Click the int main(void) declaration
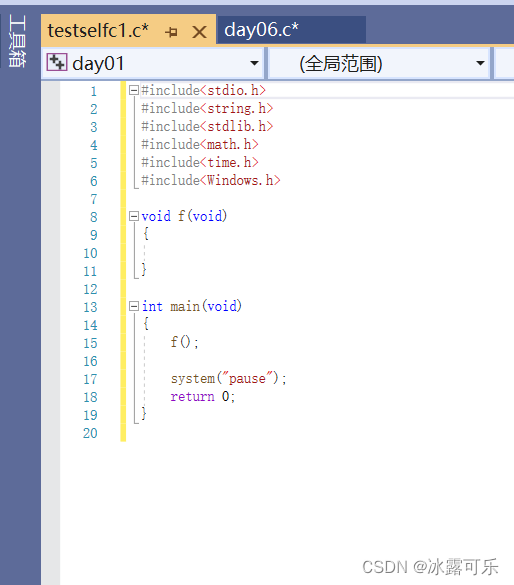The image size is (514, 585). coord(192,307)
